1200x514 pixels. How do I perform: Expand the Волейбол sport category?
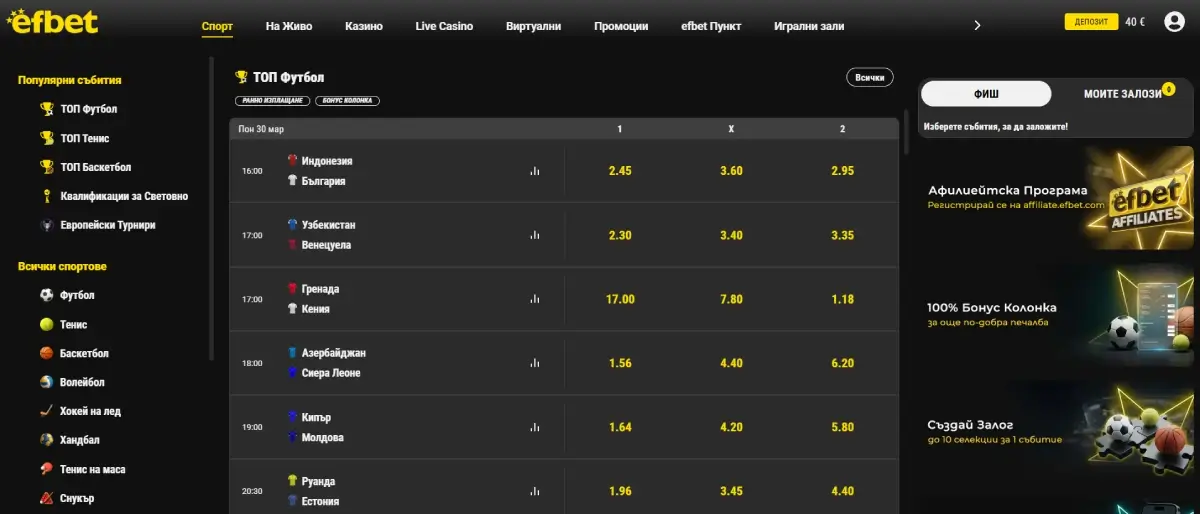tap(83, 382)
